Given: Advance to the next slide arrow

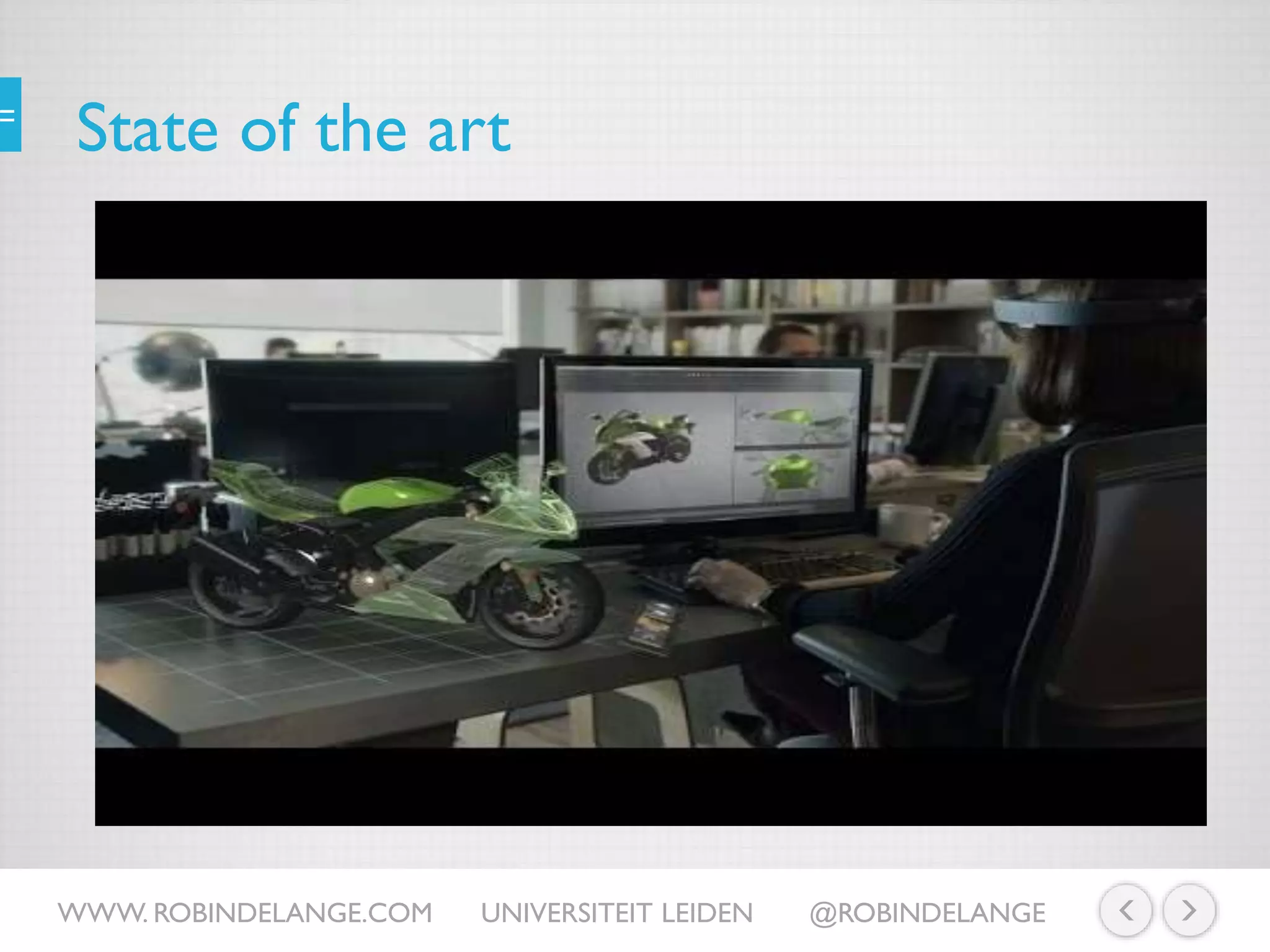Looking at the screenshot, I should point(1189,910).
